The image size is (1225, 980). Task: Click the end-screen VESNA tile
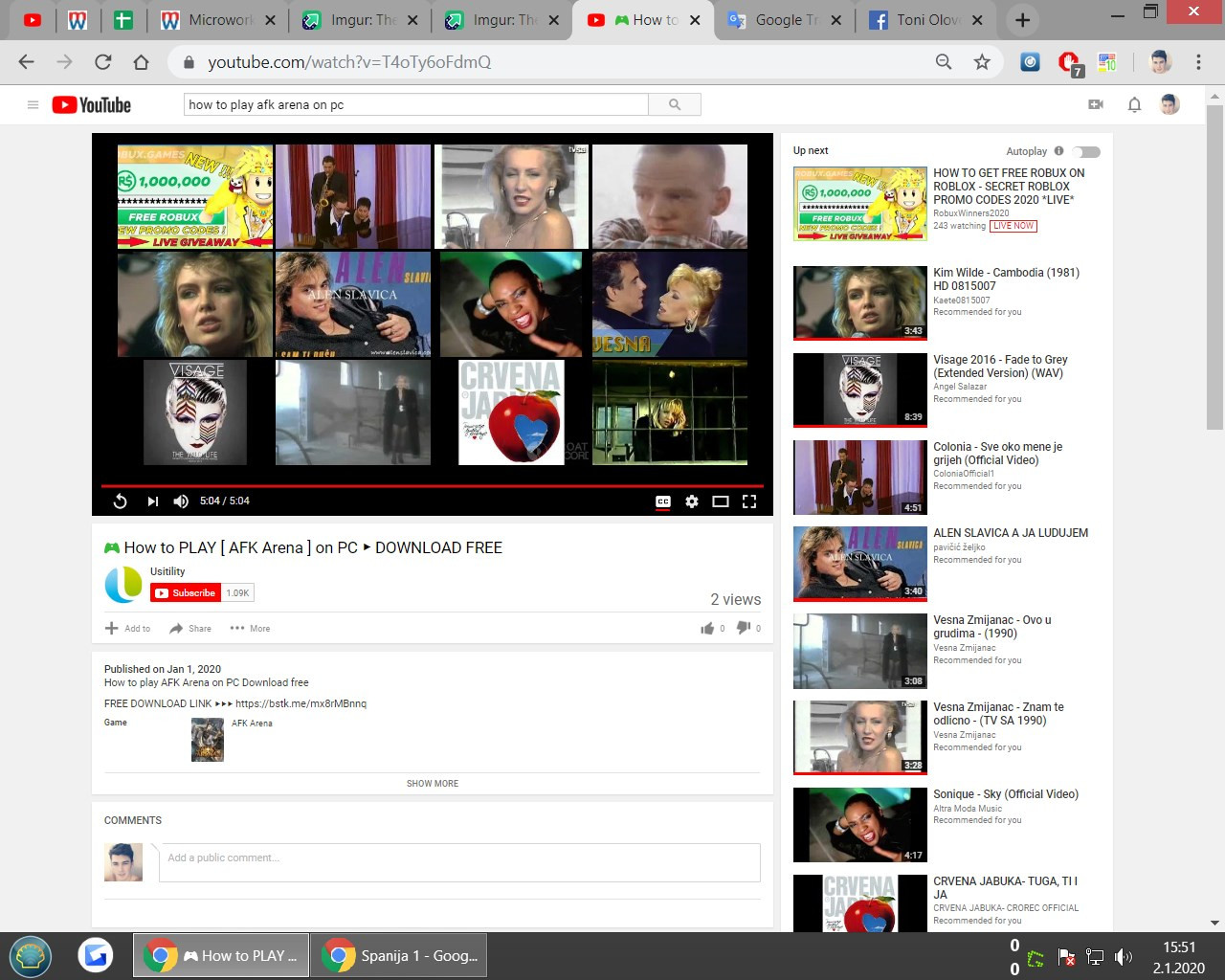(670, 304)
